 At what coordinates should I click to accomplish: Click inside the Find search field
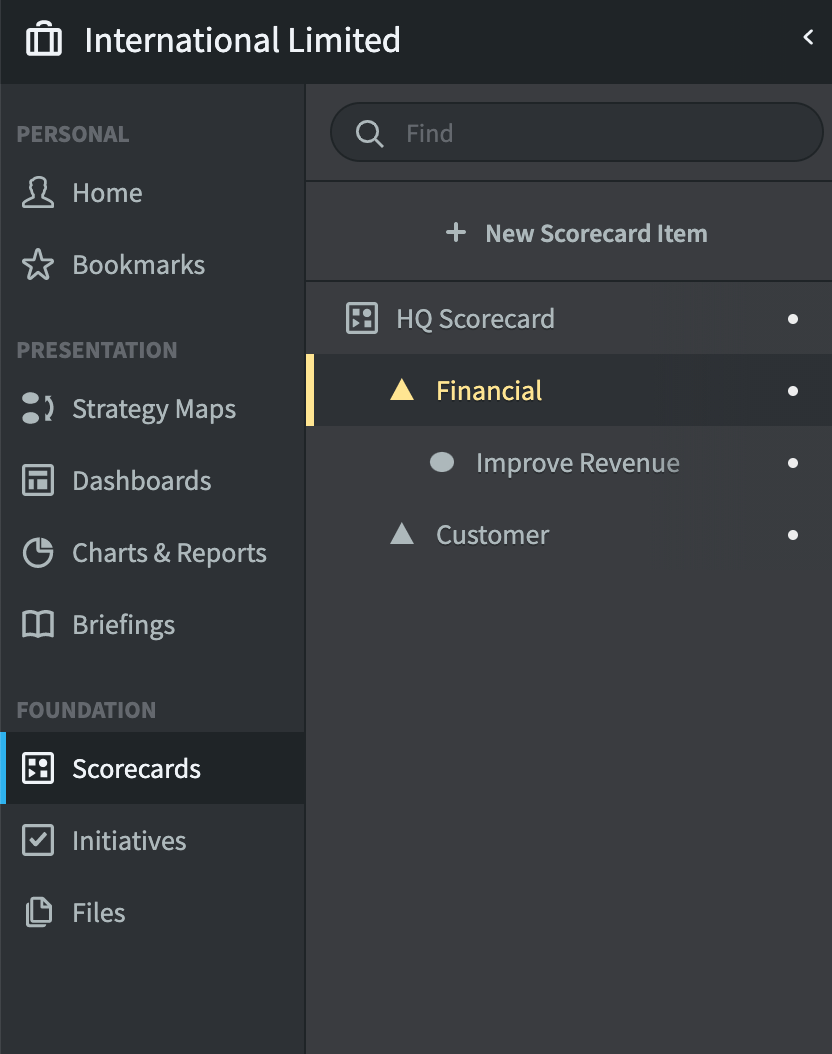(x=577, y=132)
